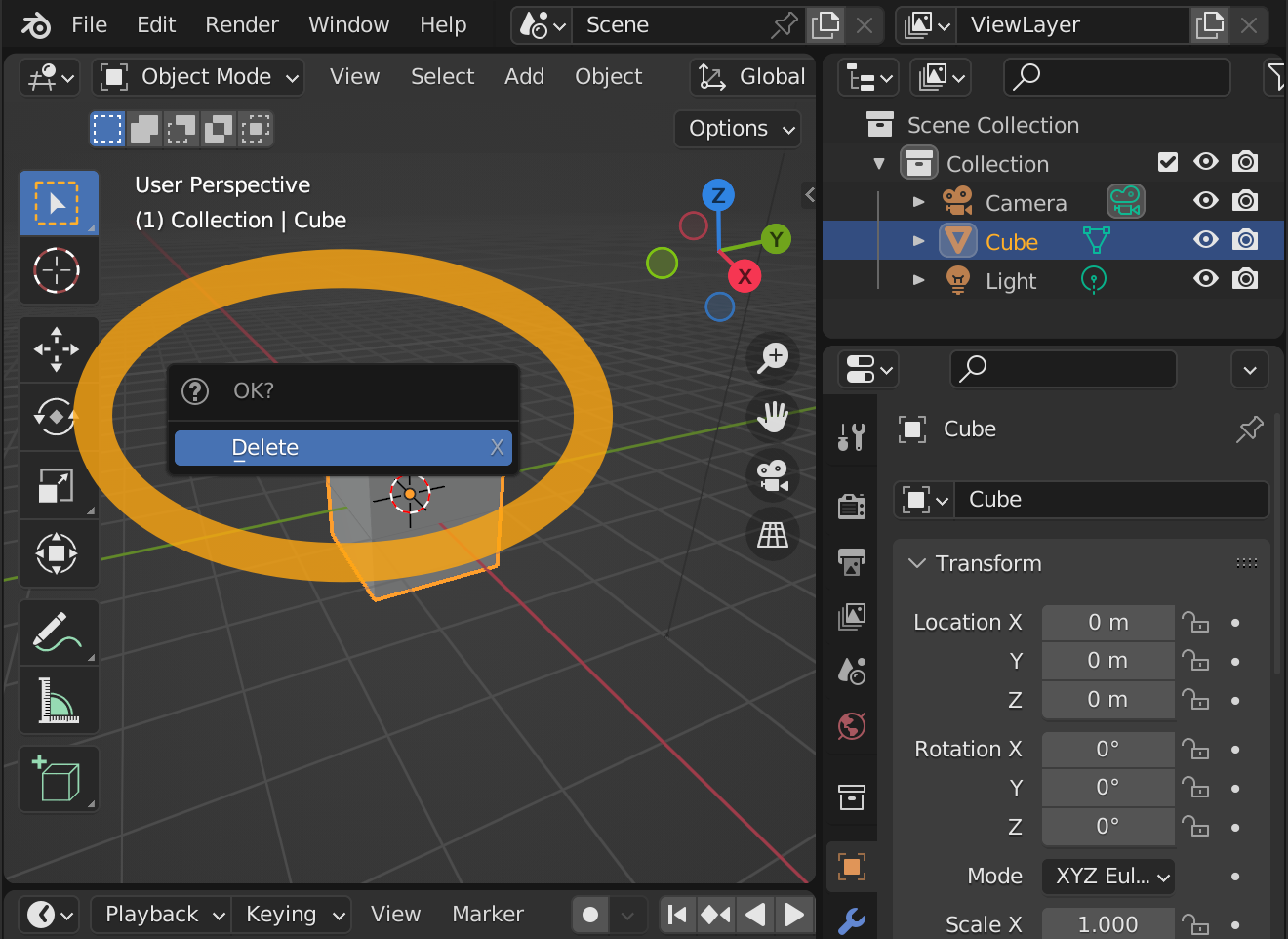Click the outliner search field

(x=1116, y=77)
